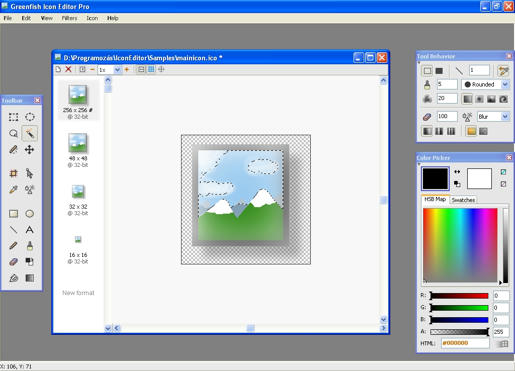
Task: Open the Blur retouch mode dropdown
Action: [x=505, y=116]
